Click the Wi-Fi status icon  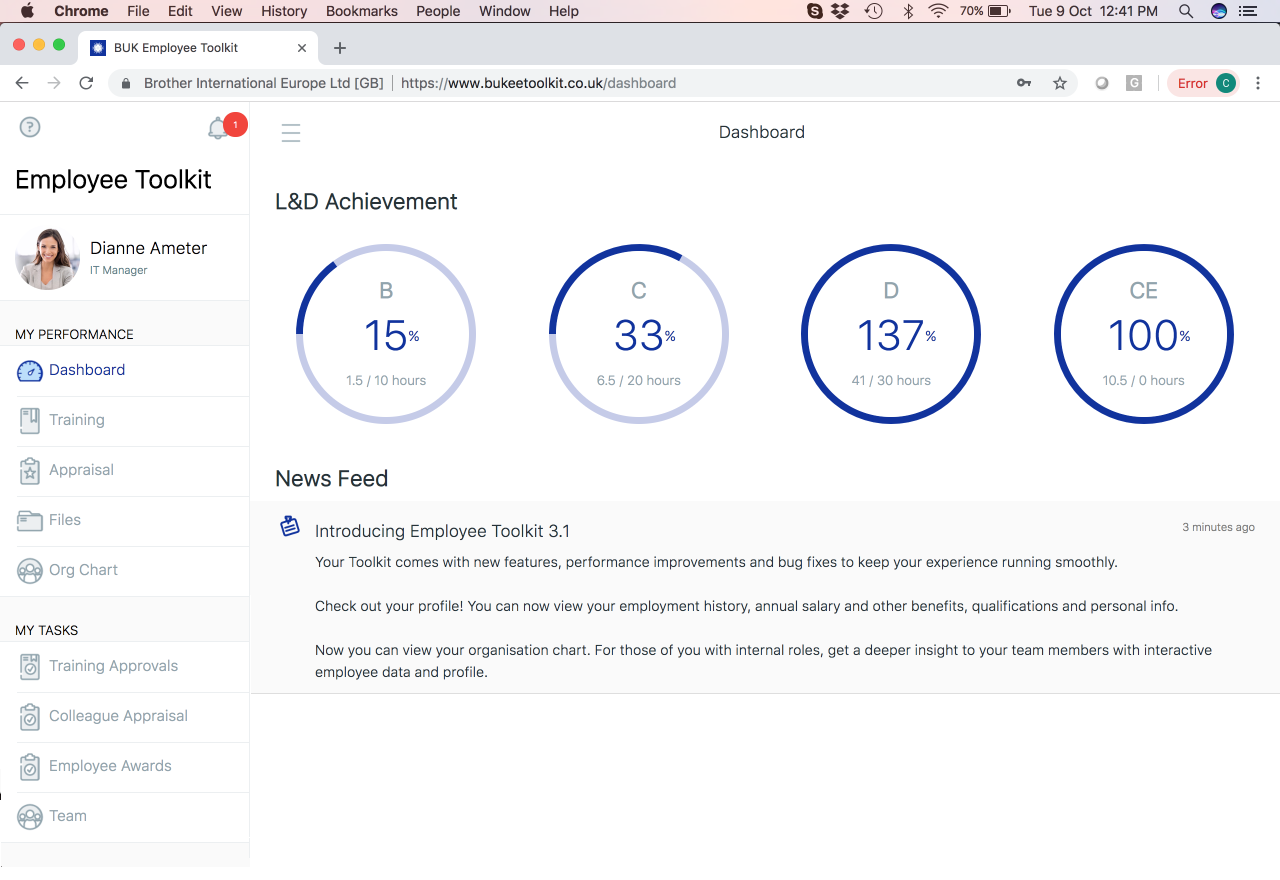(x=938, y=11)
